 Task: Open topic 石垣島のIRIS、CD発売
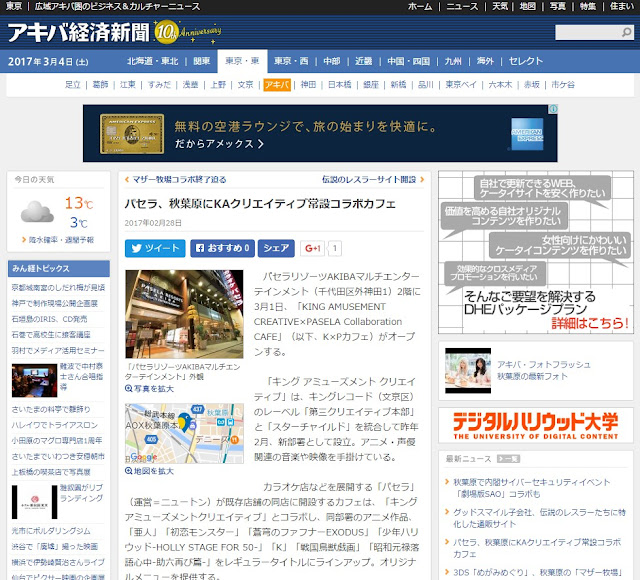49,319
